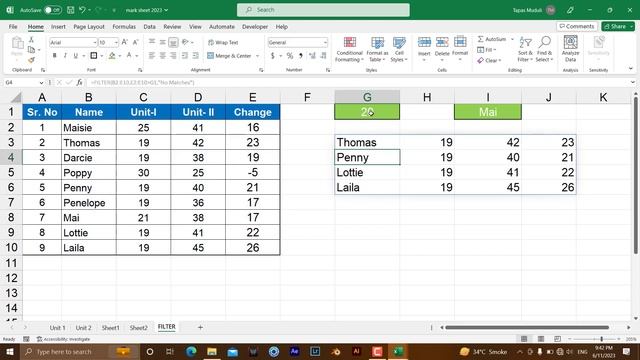Screen dimensions: 640x360
Task: Switch to the Insert ribbon tab
Action: coord(58,27)
